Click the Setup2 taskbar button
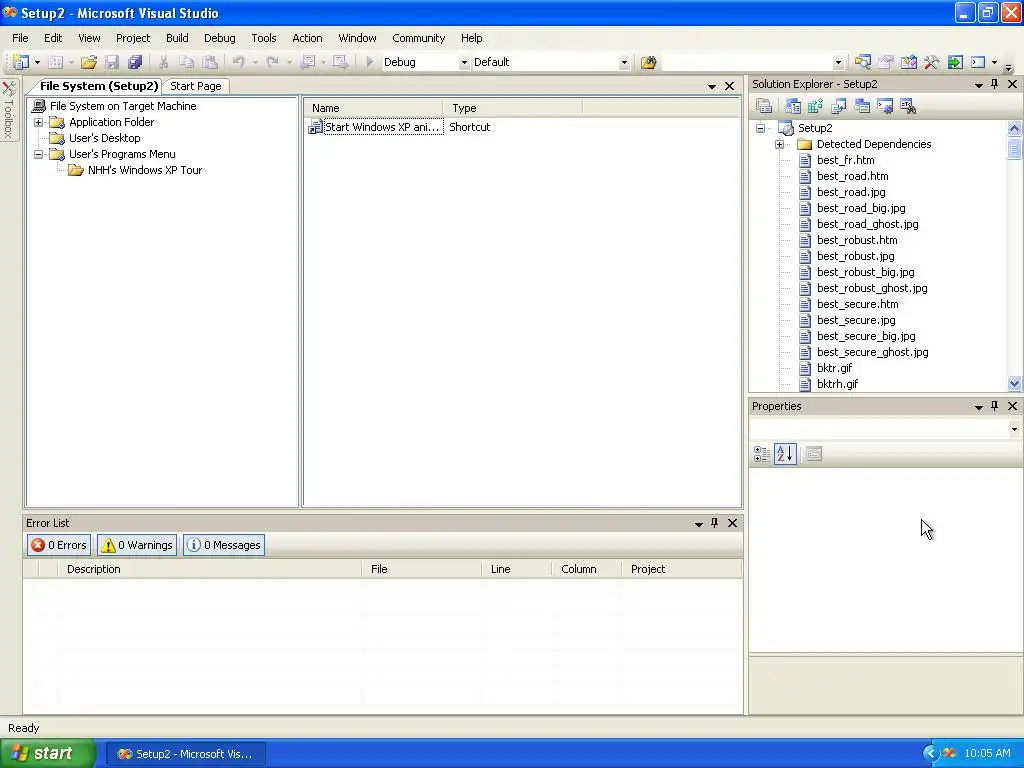This screenshot has height=768, width=1024. 185,754
